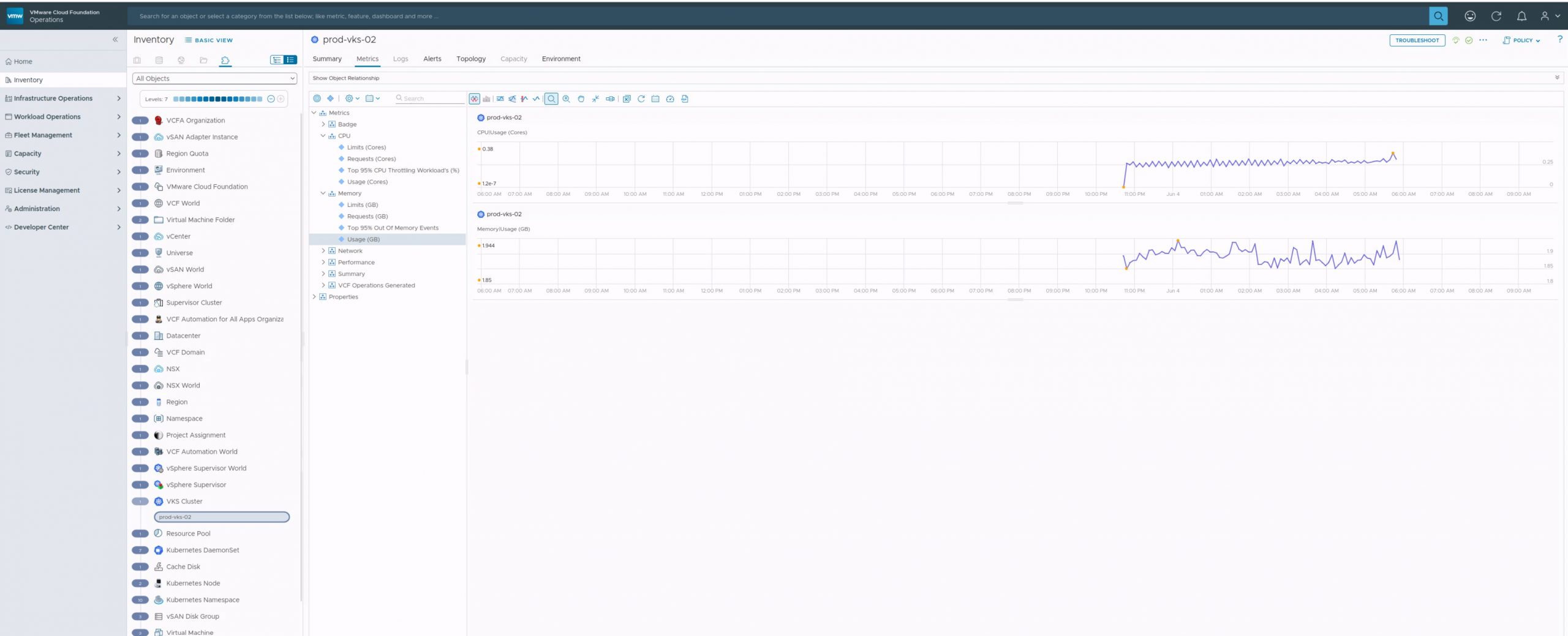Open the help question mark icon
The width and height of the screenshot is (1568, 636).
click(x=1559, y=39)
